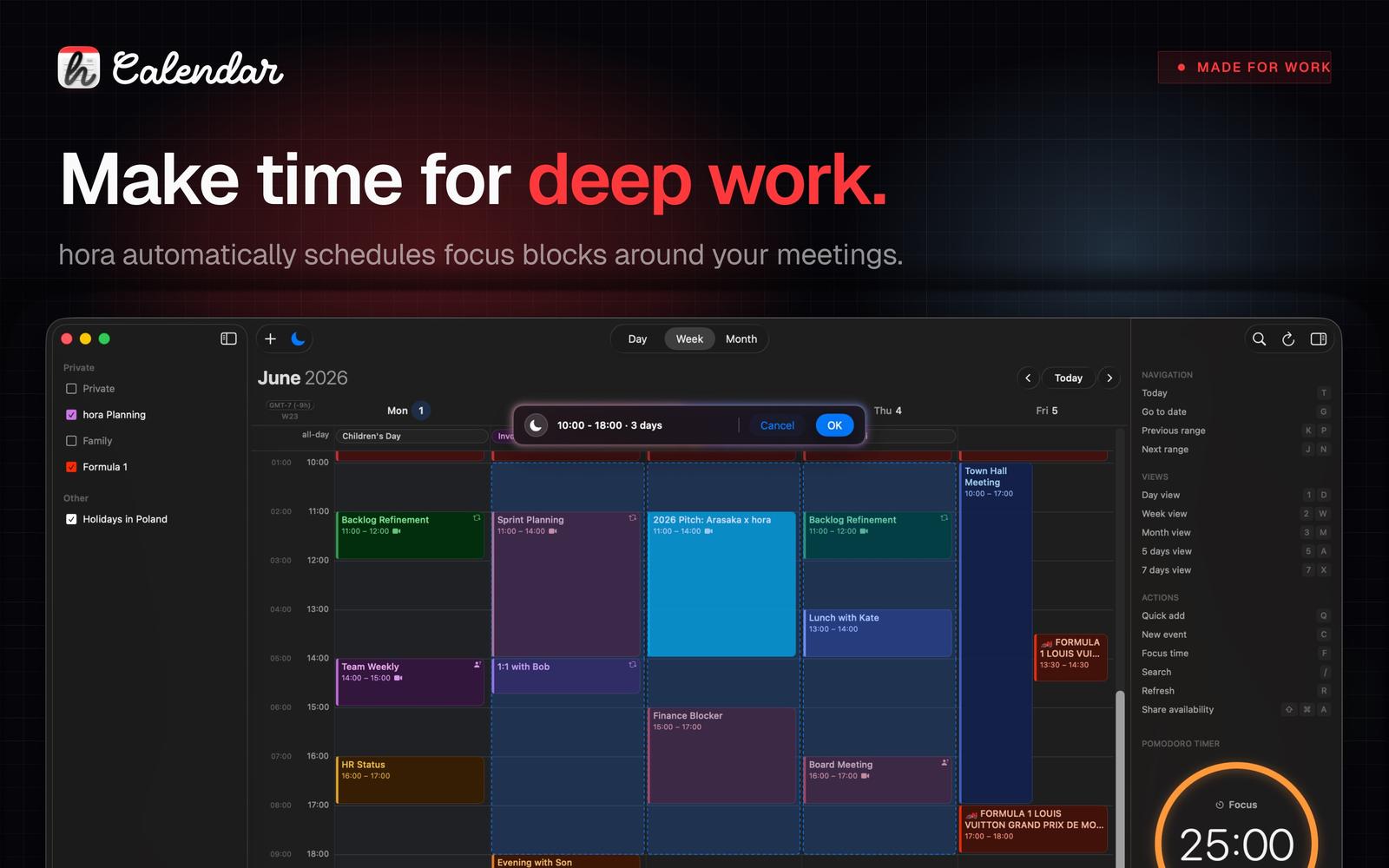Viewport: 1389px width, 868px height.
Task: Toggle the left sidebar panel icon
Action: 228,339
